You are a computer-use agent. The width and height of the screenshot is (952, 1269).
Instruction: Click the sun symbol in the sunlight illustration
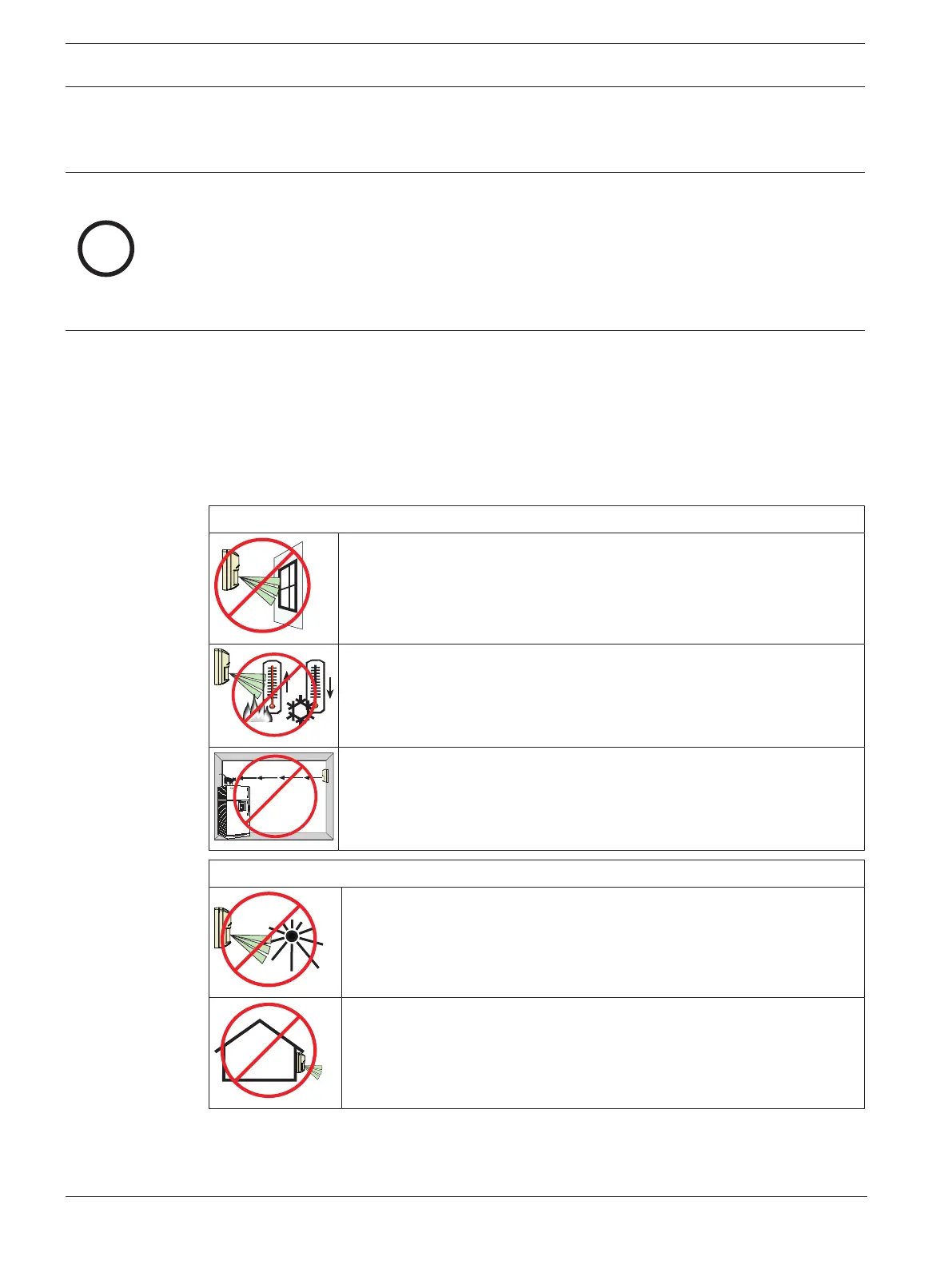tap(292, 936)
